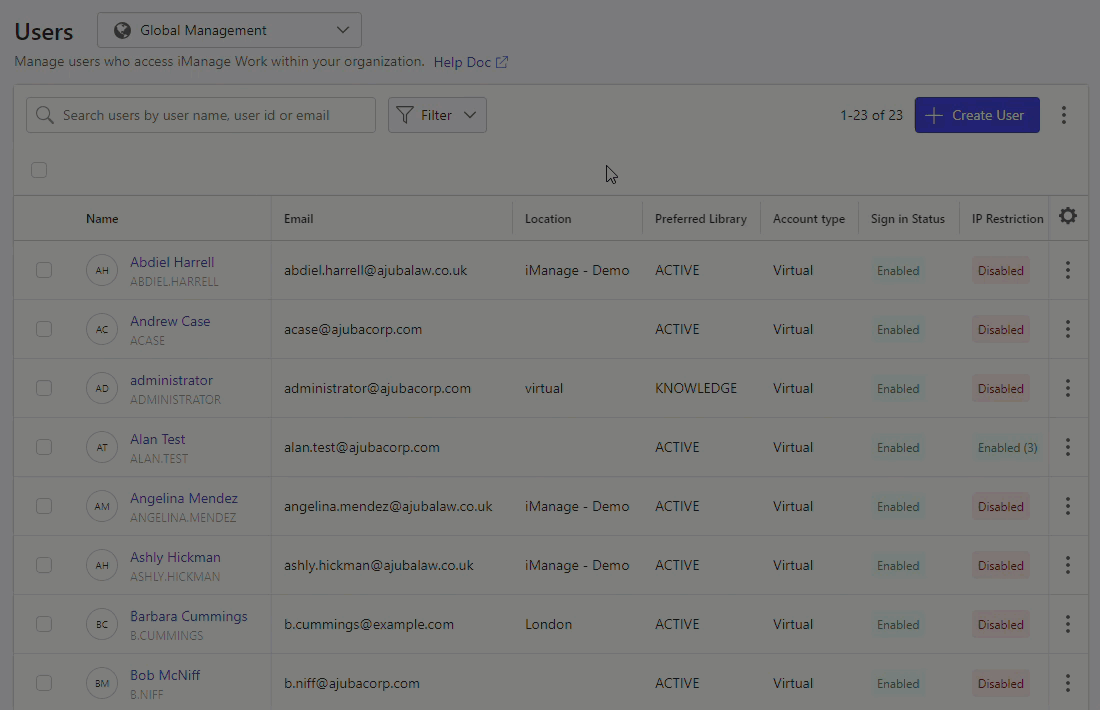Open row actions menu for Alan Test
Screen dimensions: 1100x710
(1068, 447)
